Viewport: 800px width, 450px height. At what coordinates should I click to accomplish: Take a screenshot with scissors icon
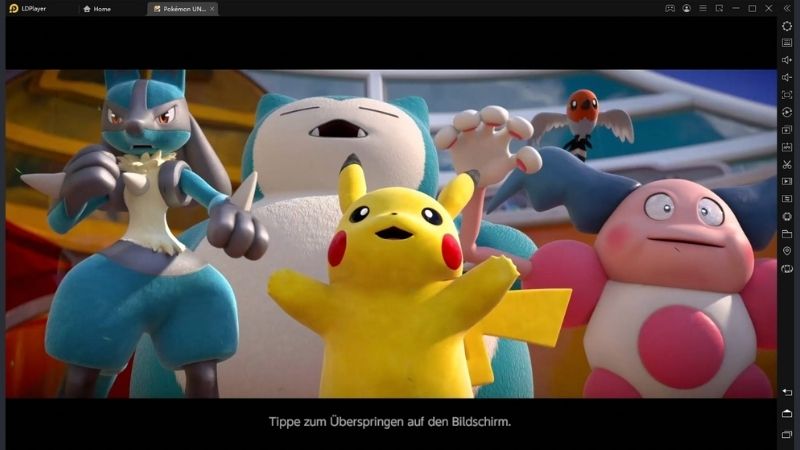click(x=787, y=164)
